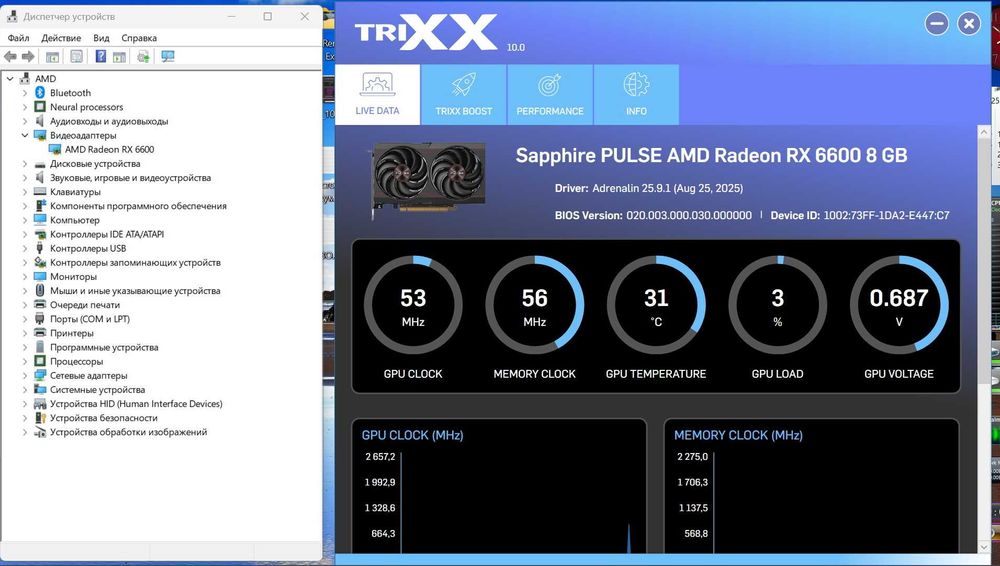Click the Properties sheet toolbar icon
Image resolution: width=1000 pixels, height=566 pixels.
click(x=77, y=57)
